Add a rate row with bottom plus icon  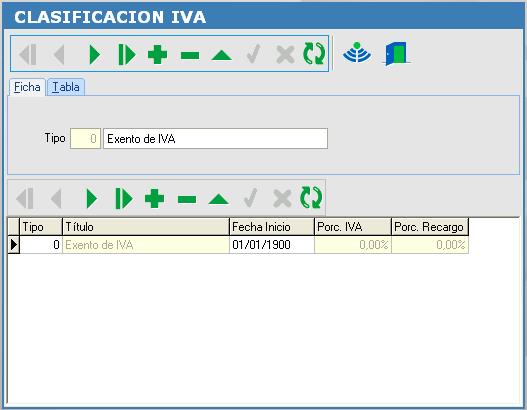[154, 199]
